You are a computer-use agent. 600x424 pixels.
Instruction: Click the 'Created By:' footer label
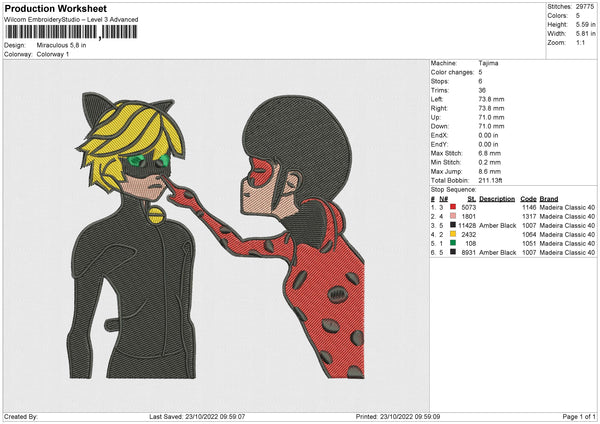tap(21, 416)
